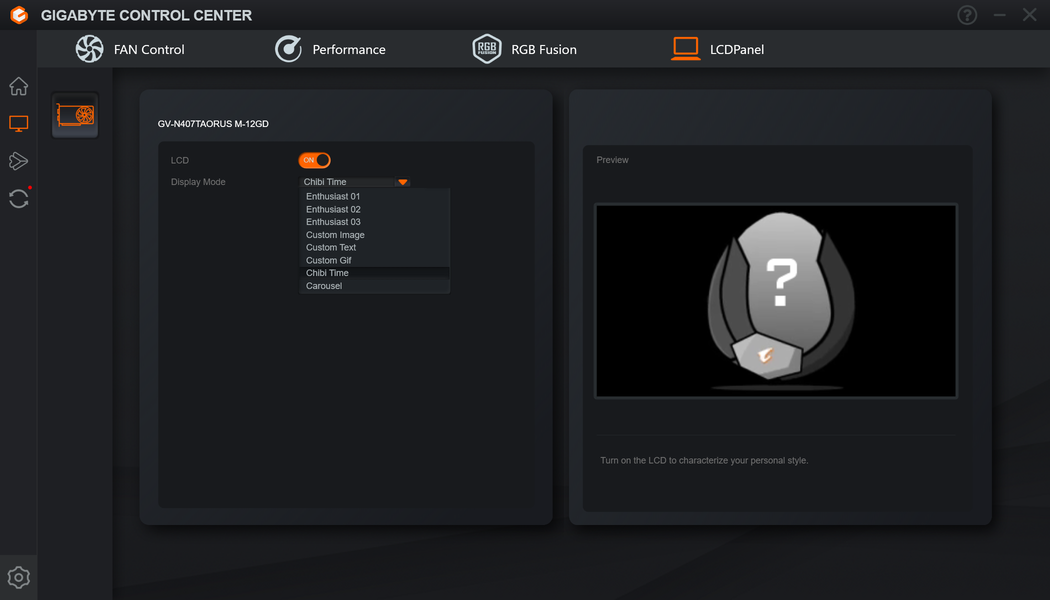Switch to the Performance tab

click(330, 49)
